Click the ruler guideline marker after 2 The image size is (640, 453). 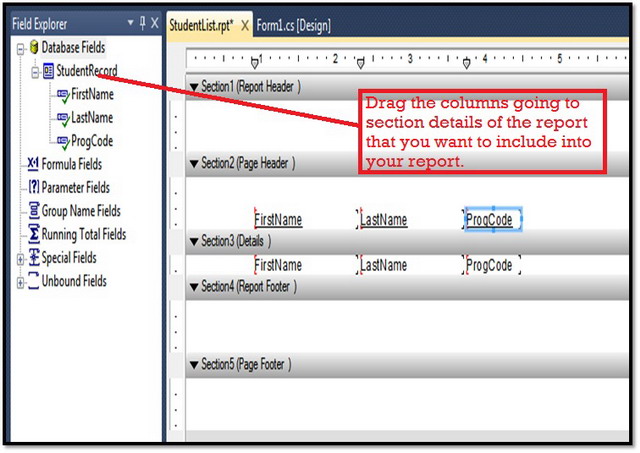coord(360,63)
